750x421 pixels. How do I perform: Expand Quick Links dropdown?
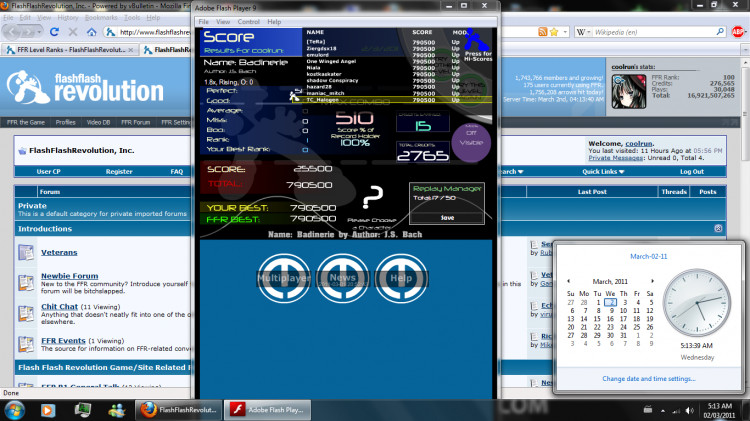pos(603,172)
